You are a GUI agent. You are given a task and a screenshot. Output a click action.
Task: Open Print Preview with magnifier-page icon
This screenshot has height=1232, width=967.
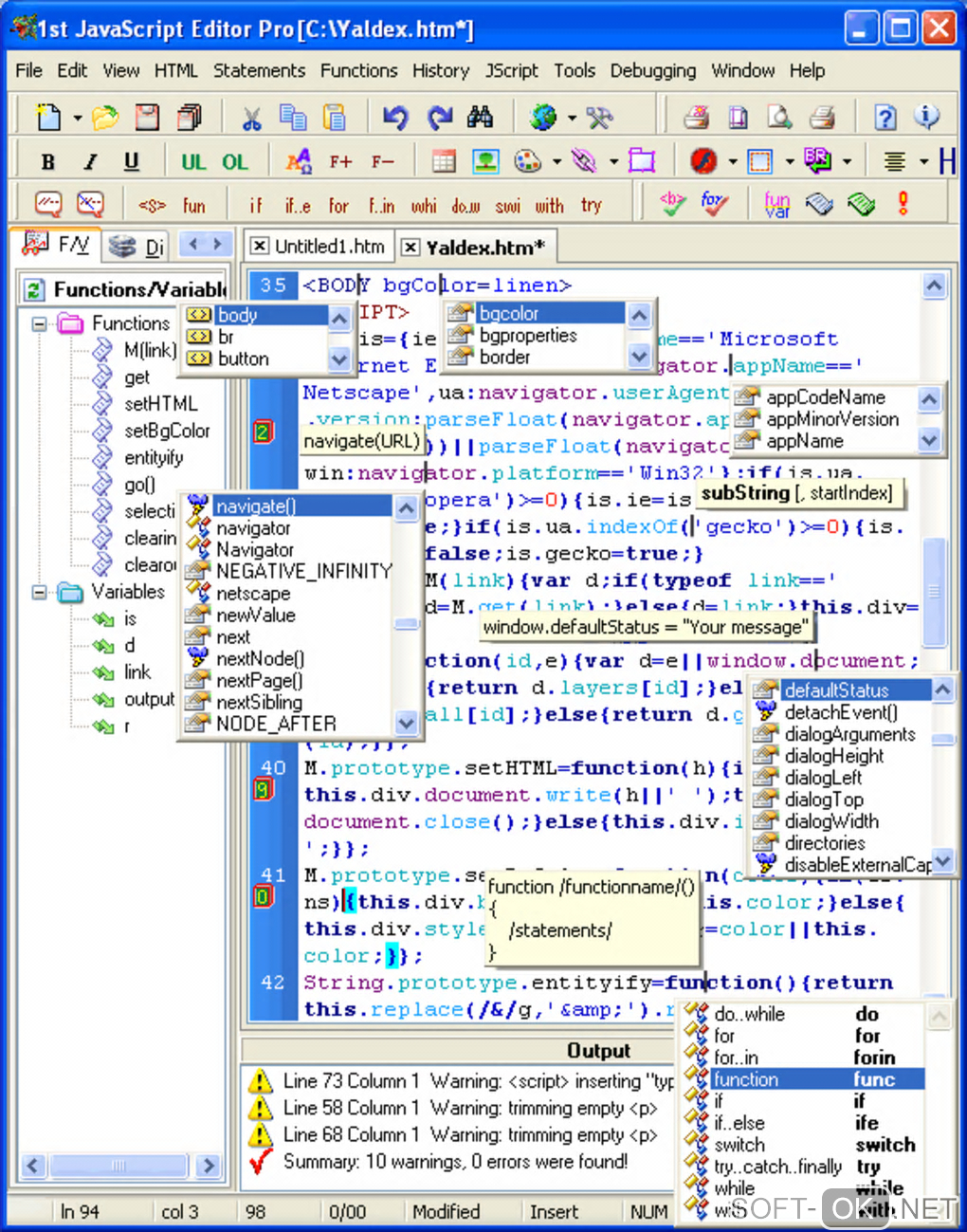[779, 117]
